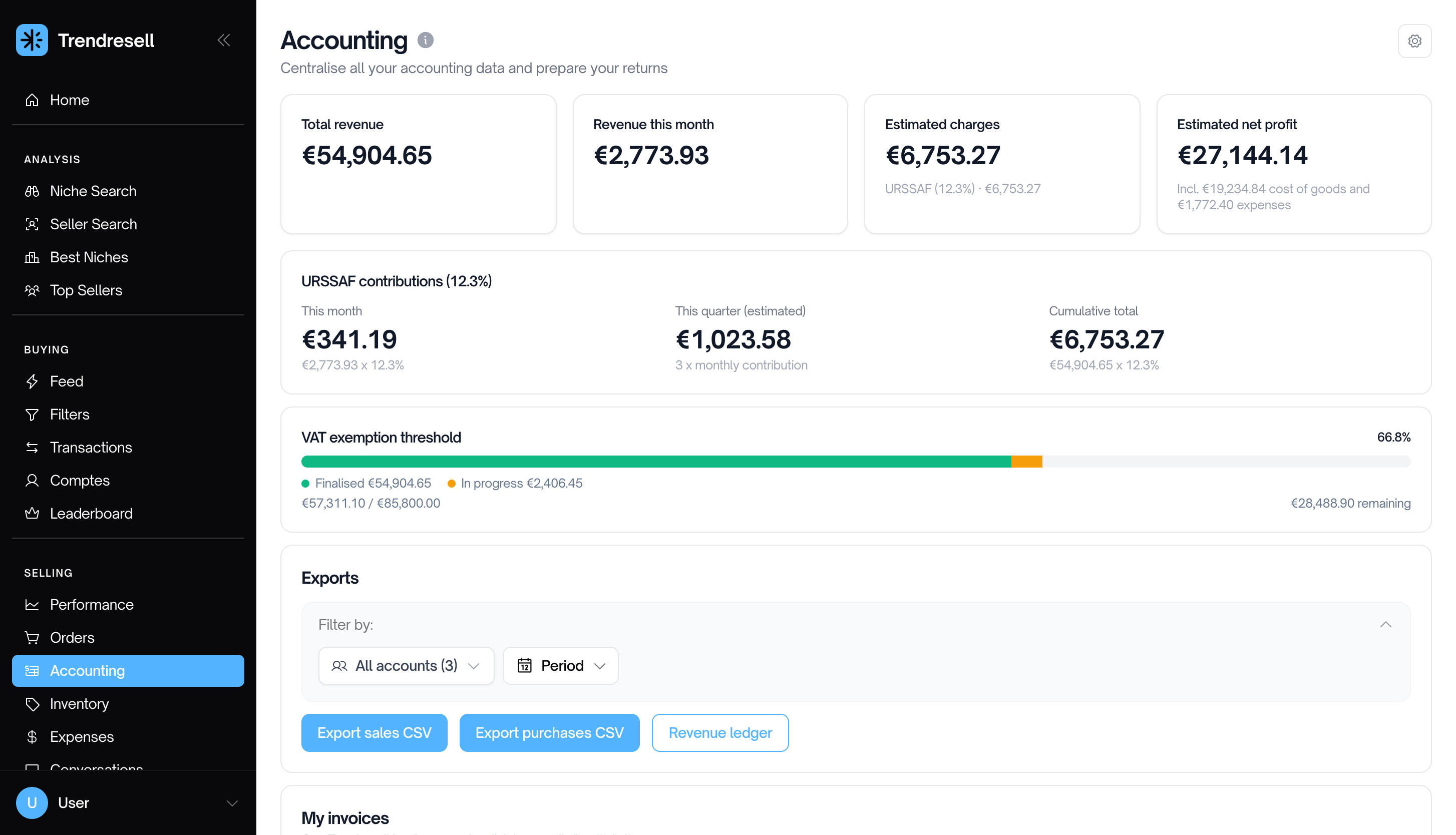The width and height of the screenshot is (1456, 835).
Task: Click Revenue ledger button
Action: pyautogui.click(x=719, y=733)
